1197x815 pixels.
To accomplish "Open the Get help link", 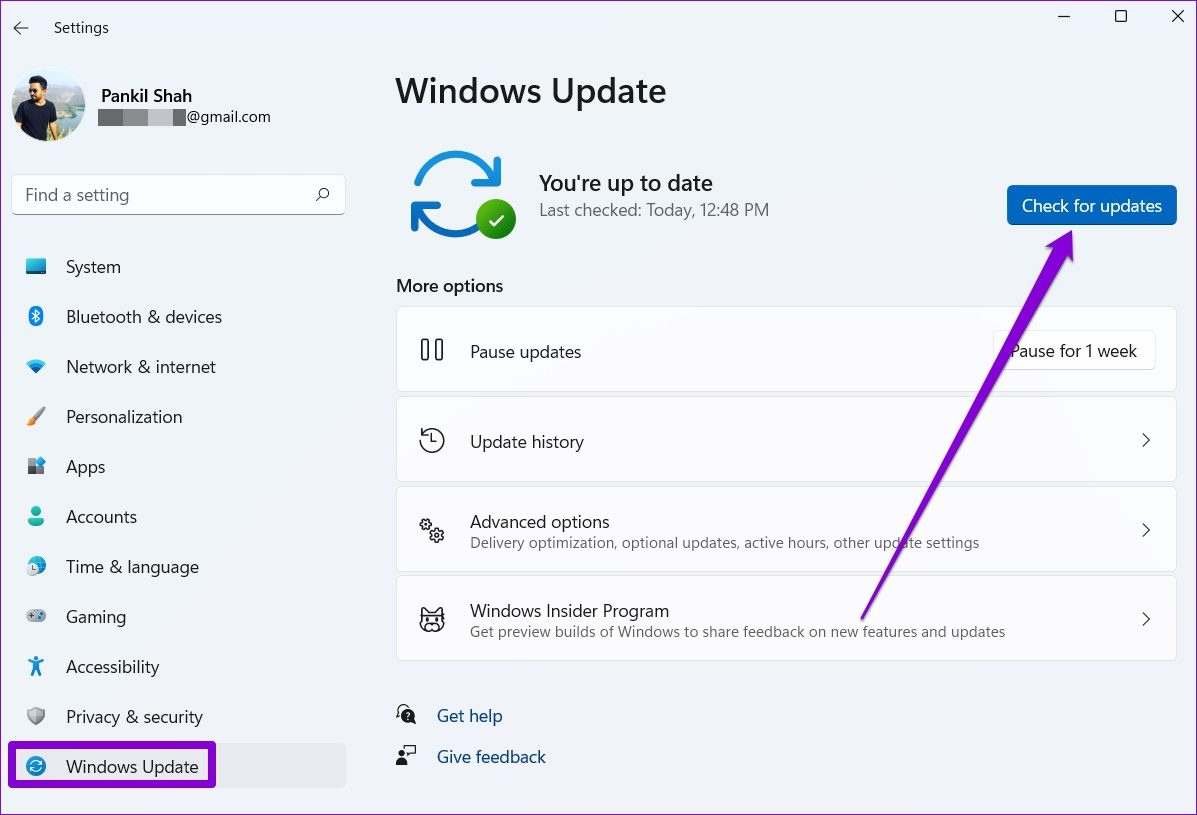I will pos(469,716).
